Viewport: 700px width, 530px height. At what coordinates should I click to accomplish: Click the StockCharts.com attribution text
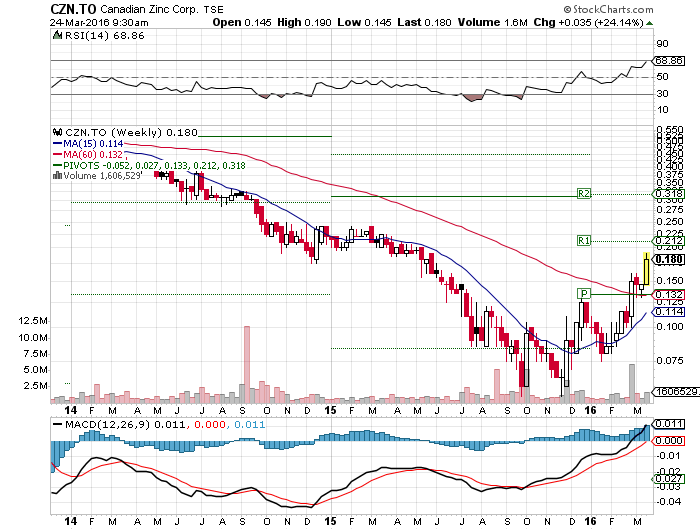608,9
